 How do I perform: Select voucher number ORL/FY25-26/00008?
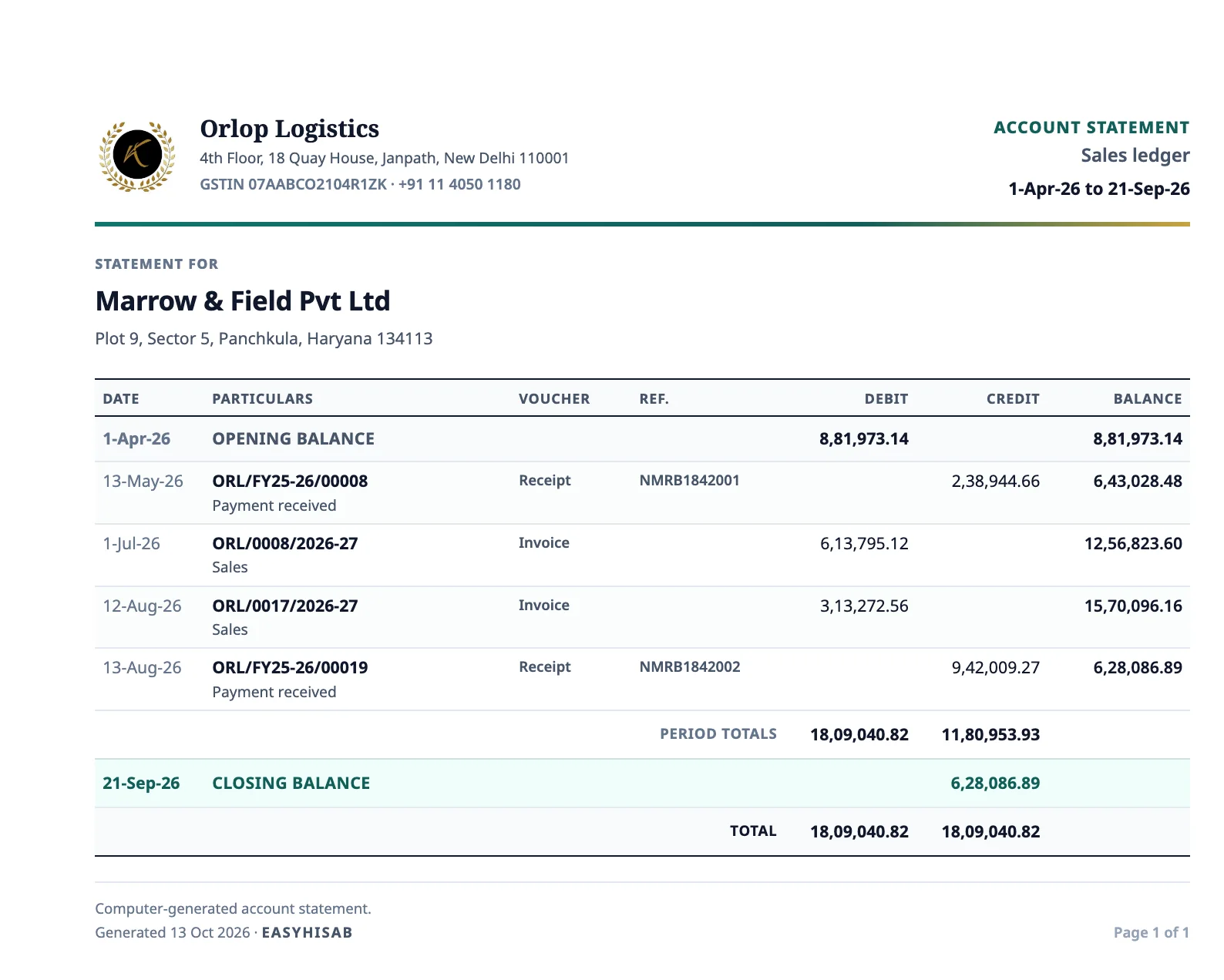click(x=290, y=482)
